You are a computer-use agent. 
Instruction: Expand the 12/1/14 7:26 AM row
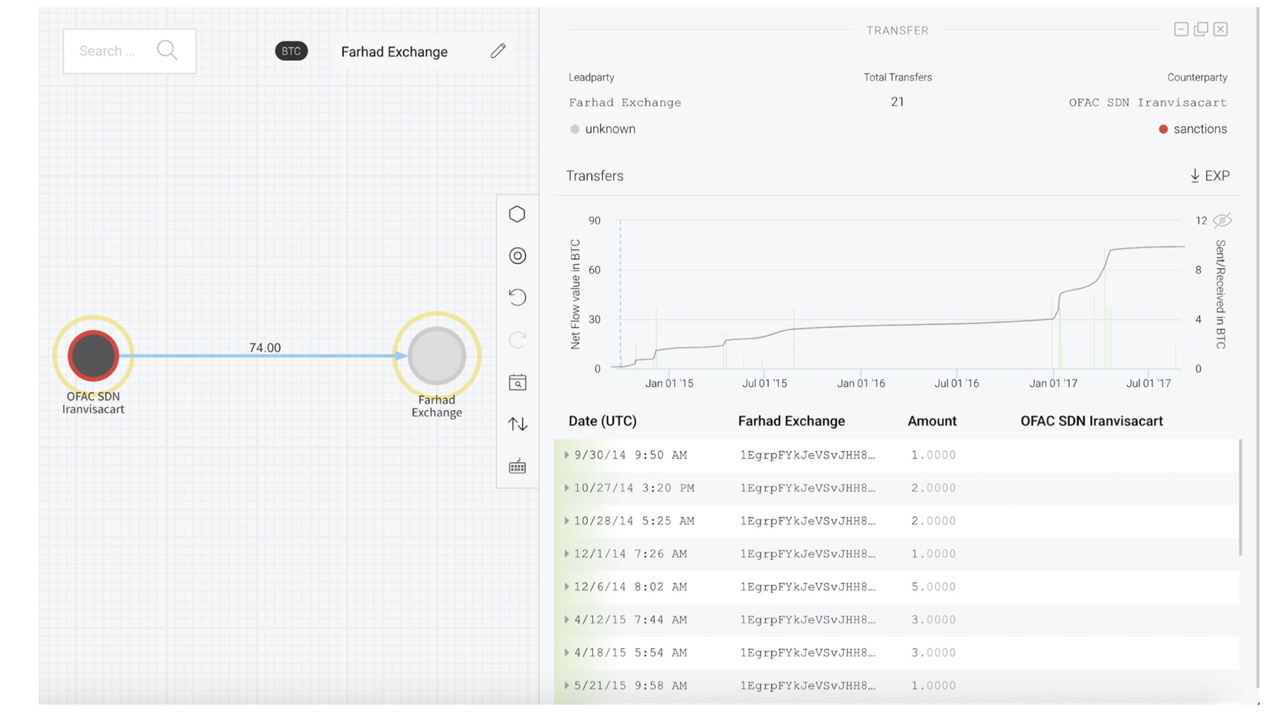(x=567, y=554)
